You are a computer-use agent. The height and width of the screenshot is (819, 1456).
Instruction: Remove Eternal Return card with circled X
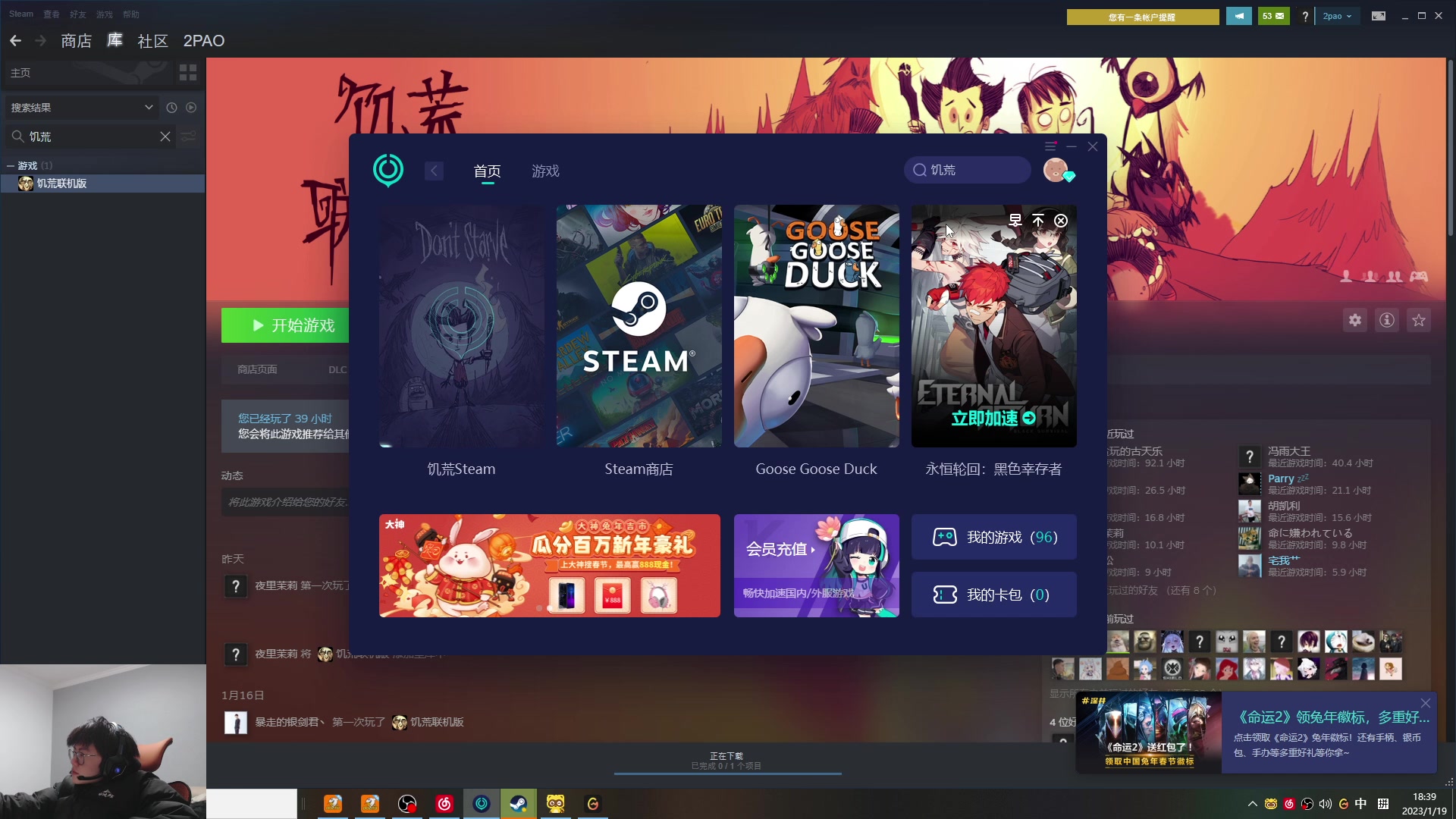pos(1061,221)
